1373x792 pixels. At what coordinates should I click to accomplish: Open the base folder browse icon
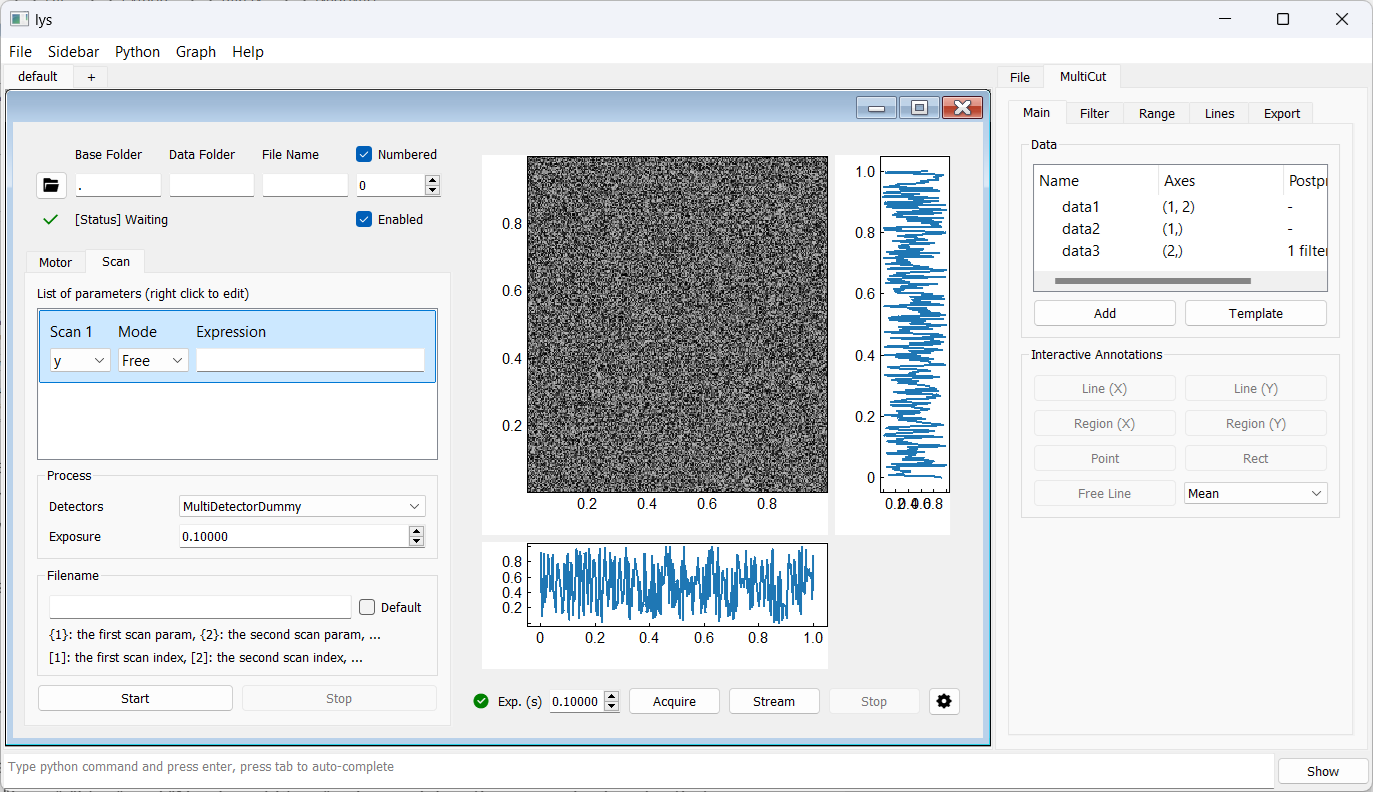click(x=51, y=185)
